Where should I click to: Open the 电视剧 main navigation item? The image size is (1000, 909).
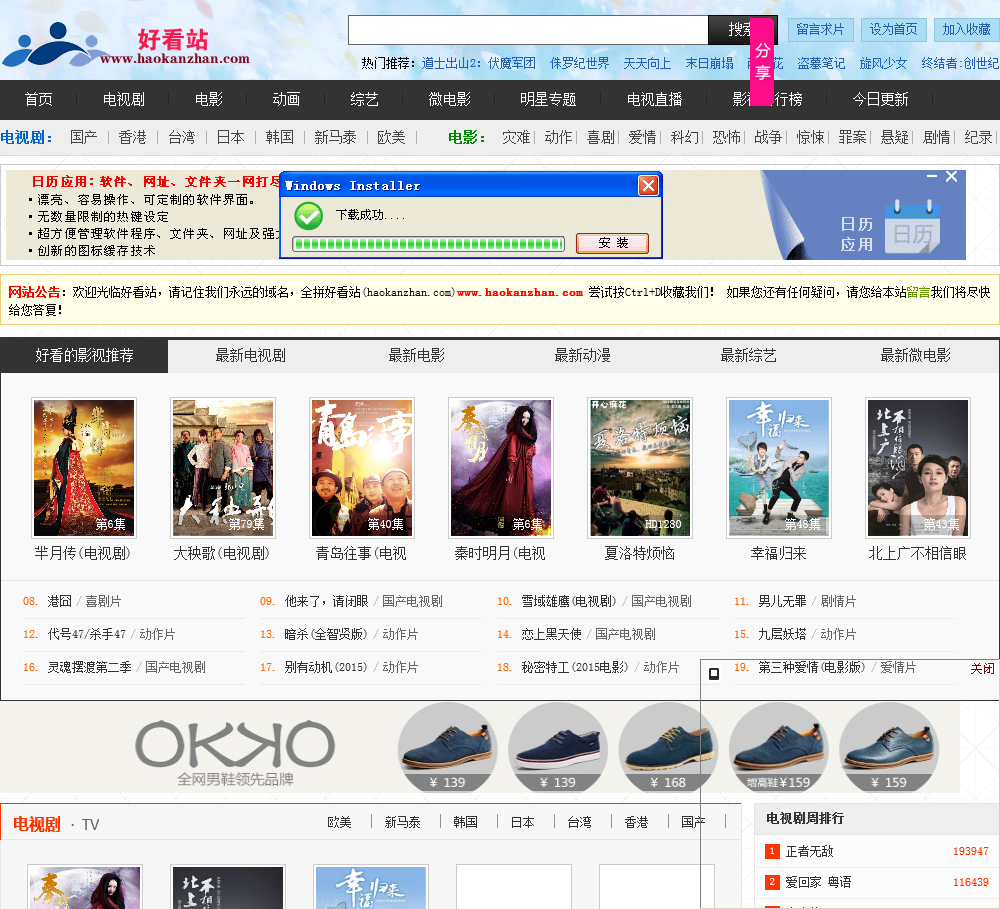(x=124, y=100)
